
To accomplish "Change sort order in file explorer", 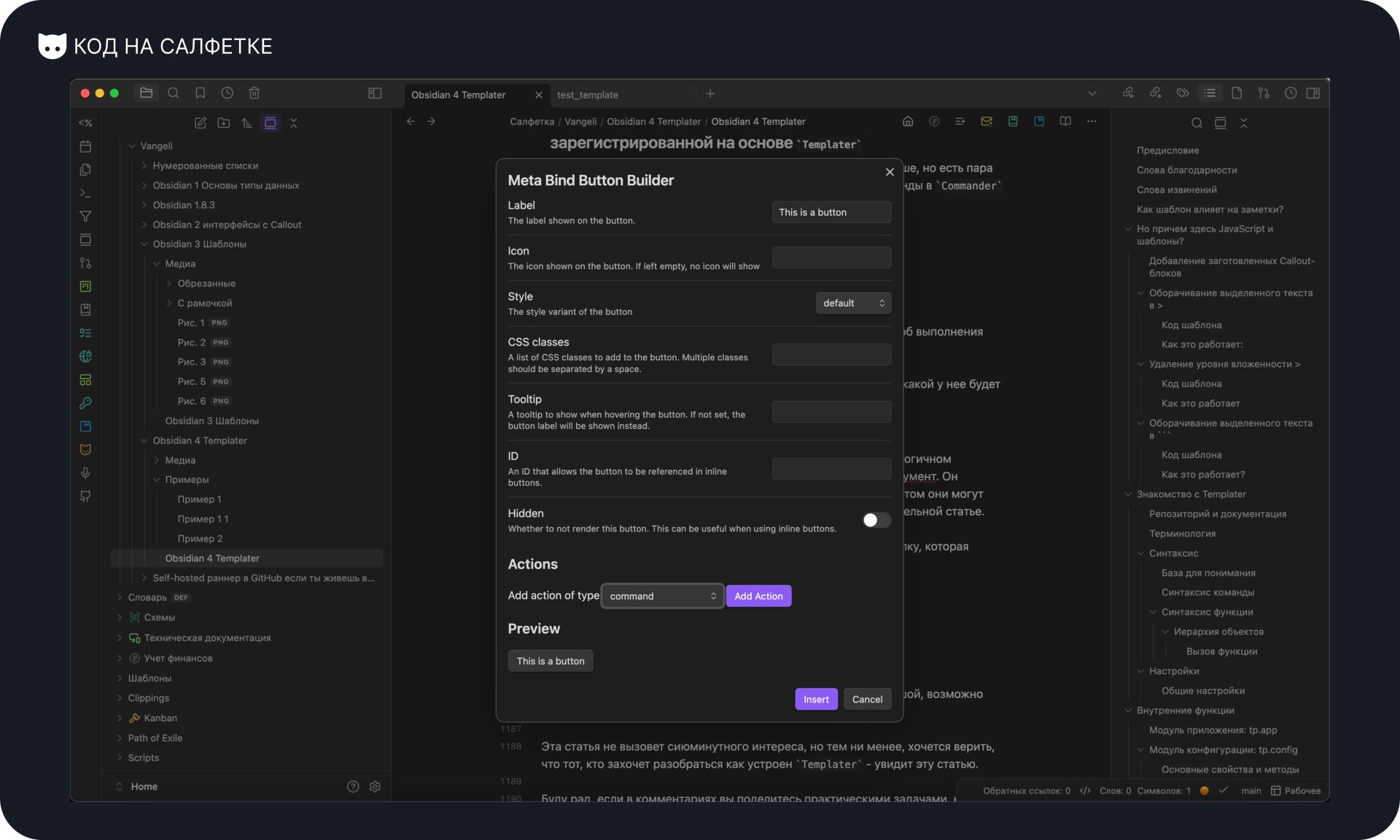I will click(x=247, y=123).
